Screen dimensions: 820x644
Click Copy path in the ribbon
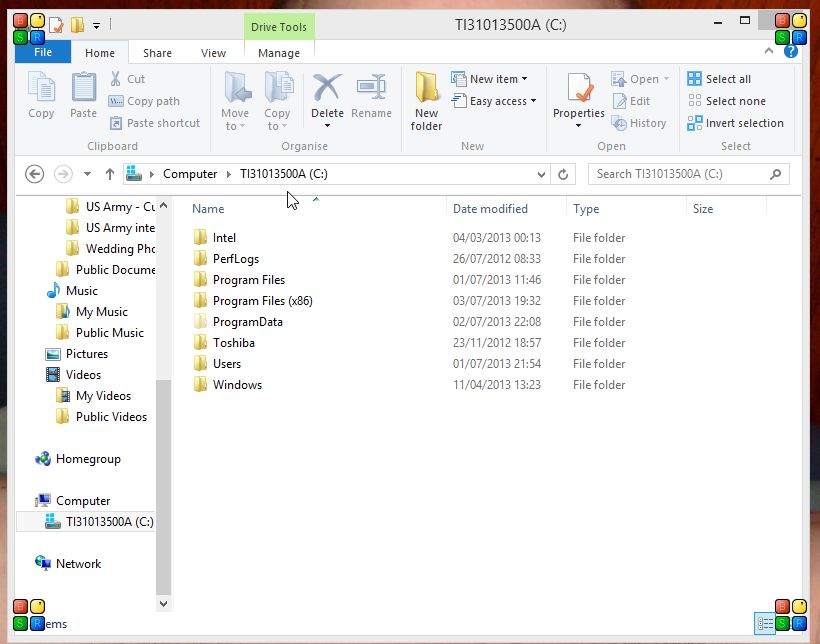coord(144,101)
